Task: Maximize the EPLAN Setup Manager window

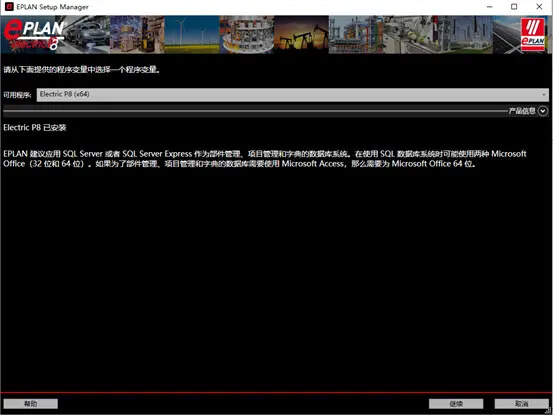Action: 514,7
